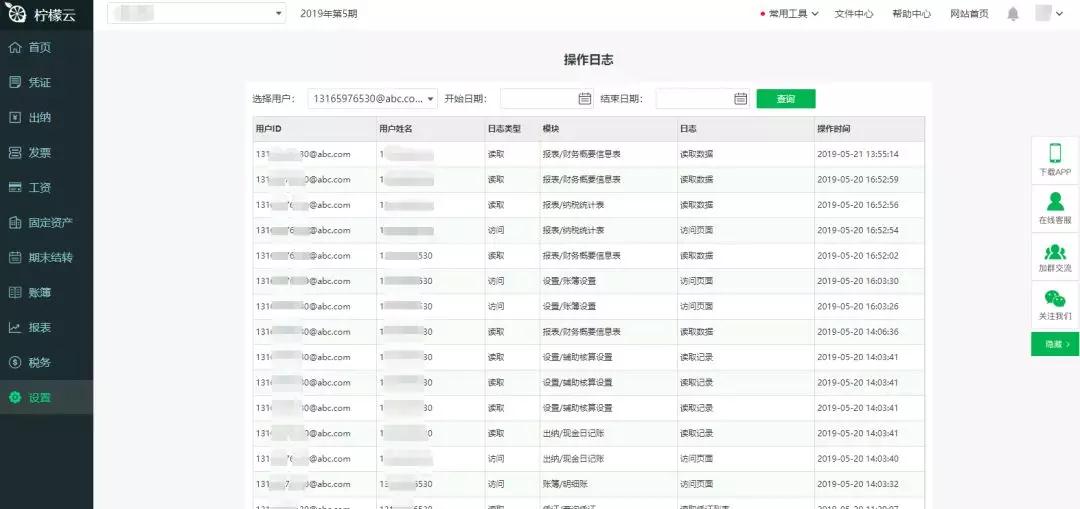The image size is (1080, 509).
Task: Open the 工资 salary sidebar item
Action: 46,188
